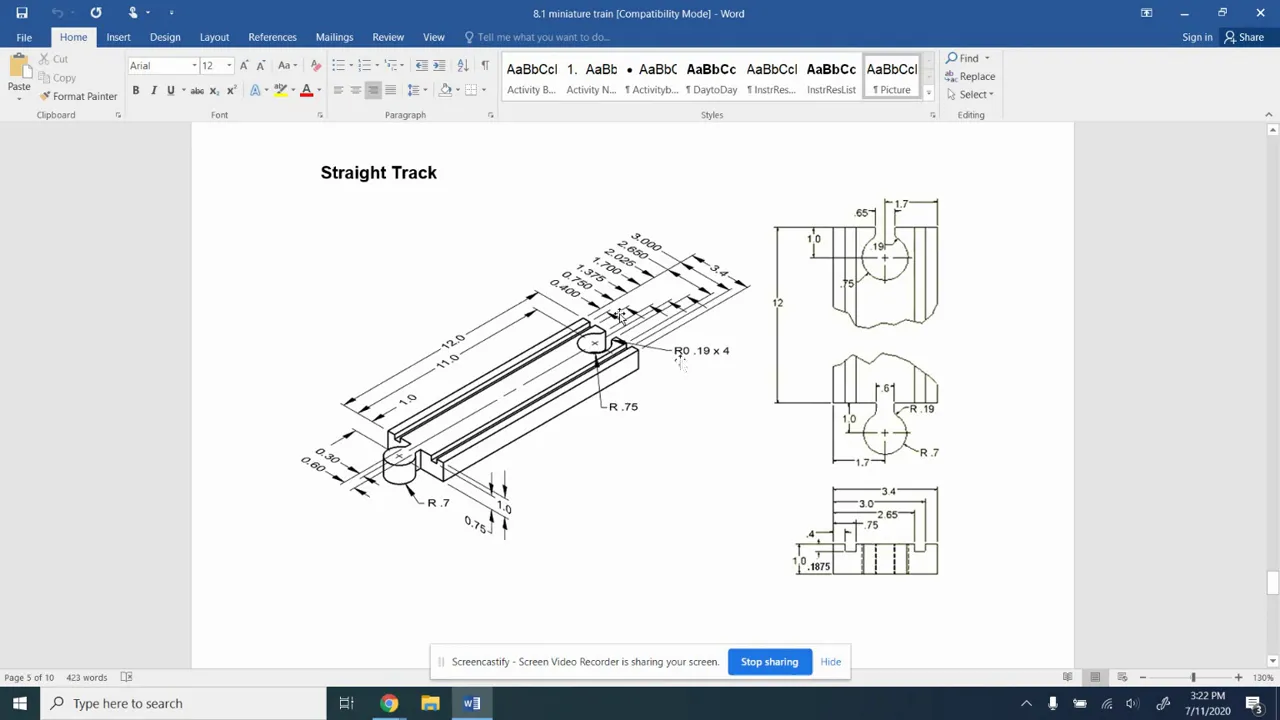The height and width of the screenshot is (720, 1280).
Task: Decrease font size with Shrink Font icon
Action: (260, 66)
